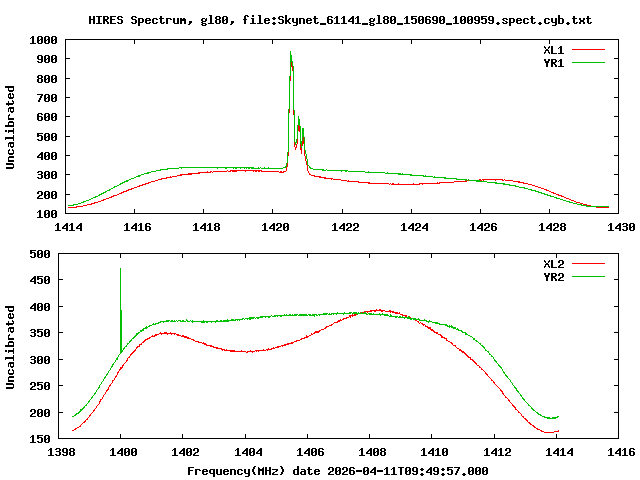The image size is (640, 480).
Task: Click the 250 y-axis tick label
Action: (40, 386)
